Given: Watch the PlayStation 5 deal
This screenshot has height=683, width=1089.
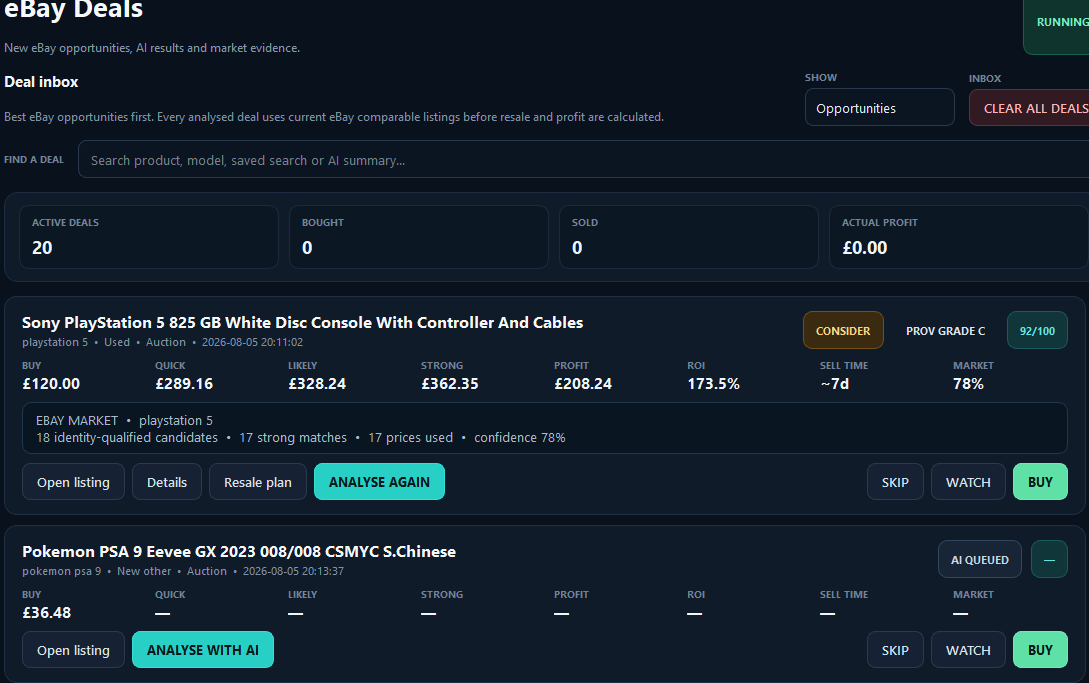Looking at the screenshot, I should 968,482.
